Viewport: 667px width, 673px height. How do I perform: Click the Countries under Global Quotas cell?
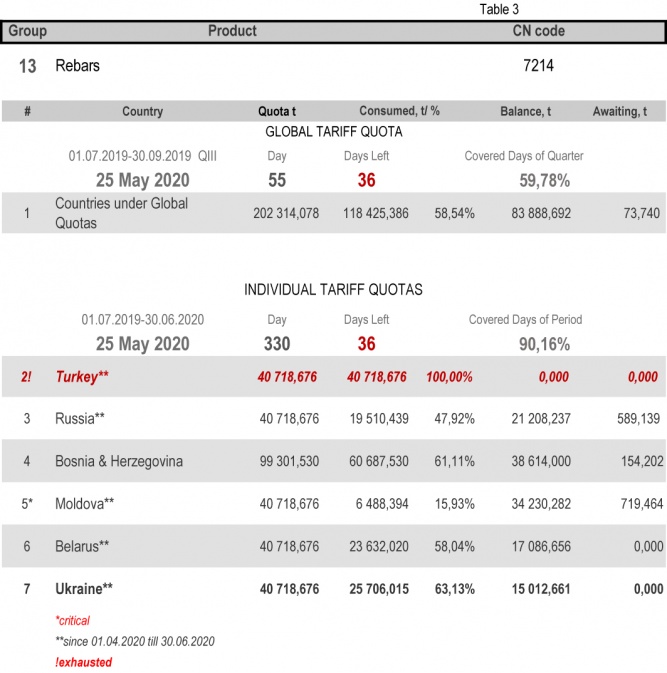[121, 213]
